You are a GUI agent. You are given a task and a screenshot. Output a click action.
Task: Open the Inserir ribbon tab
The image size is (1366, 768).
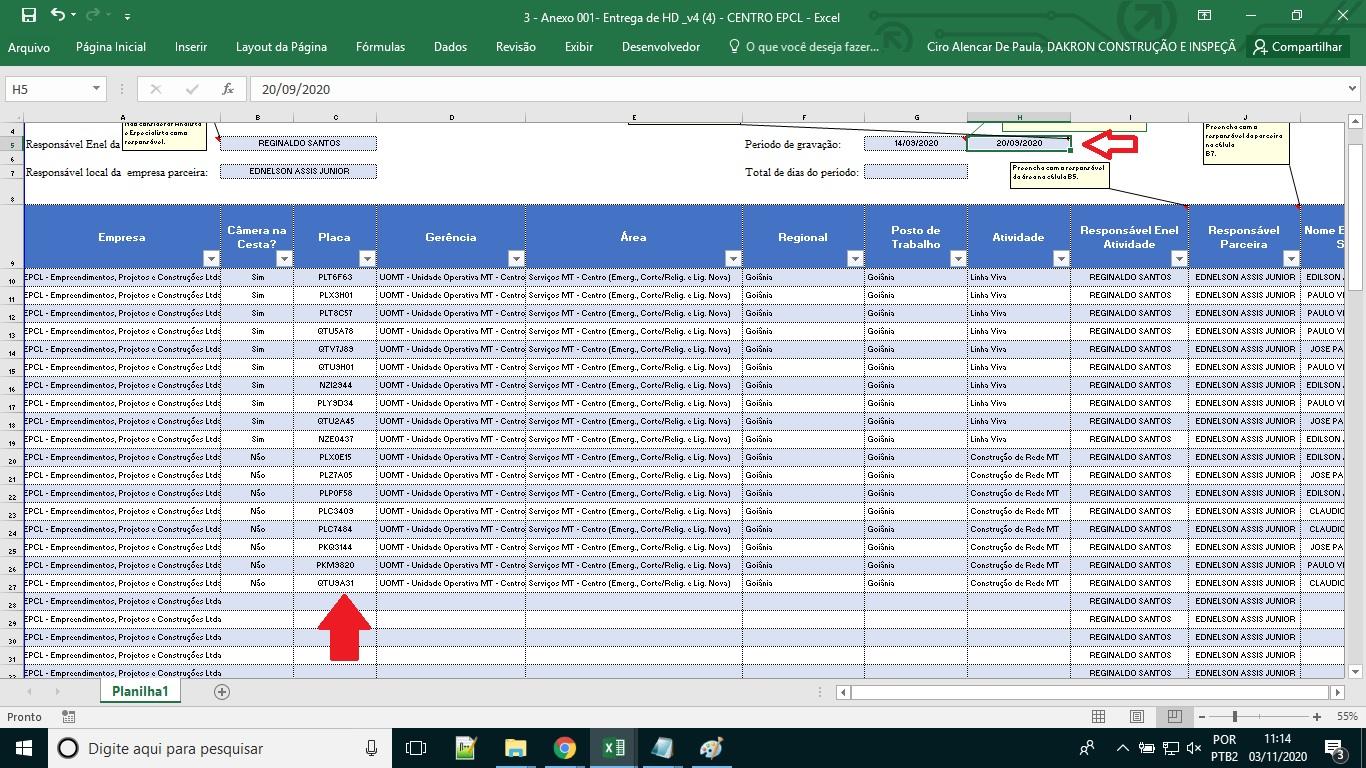[191, 47]
